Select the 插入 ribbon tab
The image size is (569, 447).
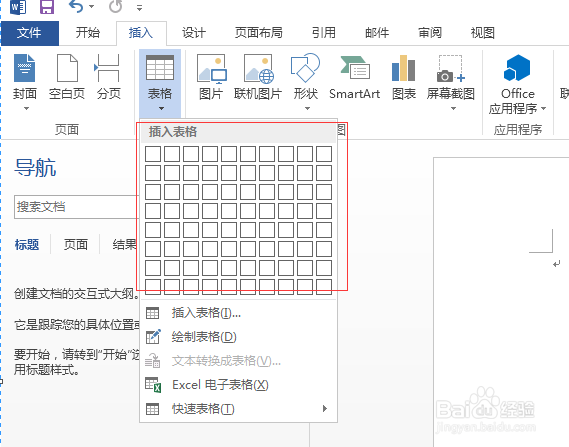(x=141, y=33)
